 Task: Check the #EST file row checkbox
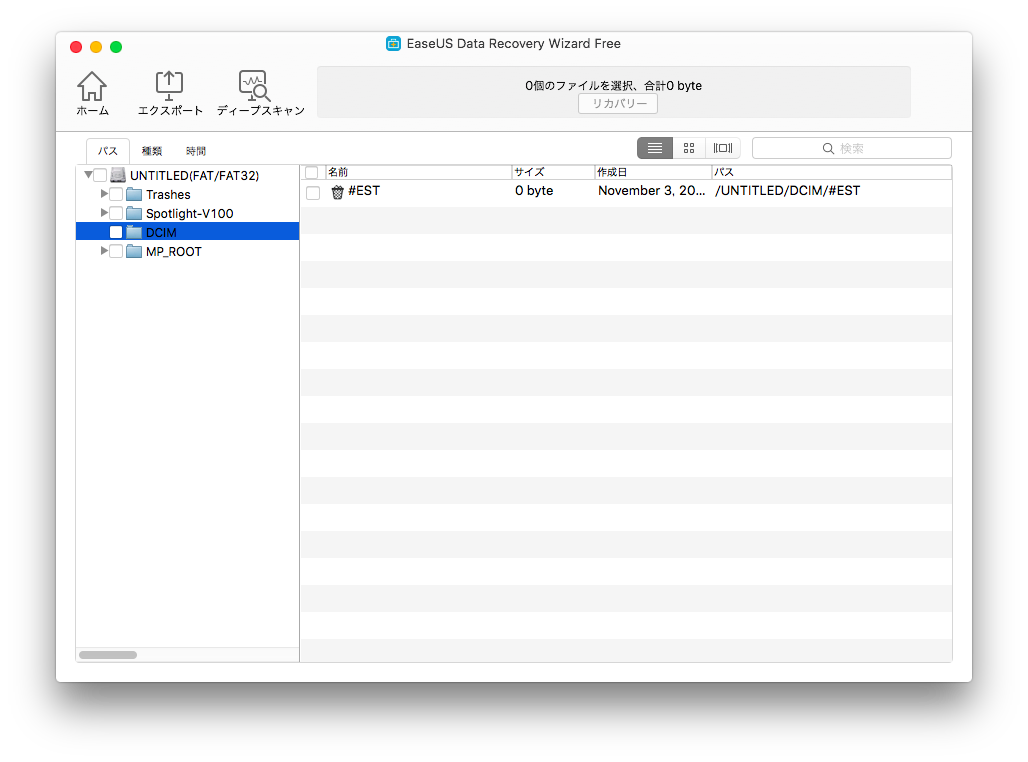[313, 192]
